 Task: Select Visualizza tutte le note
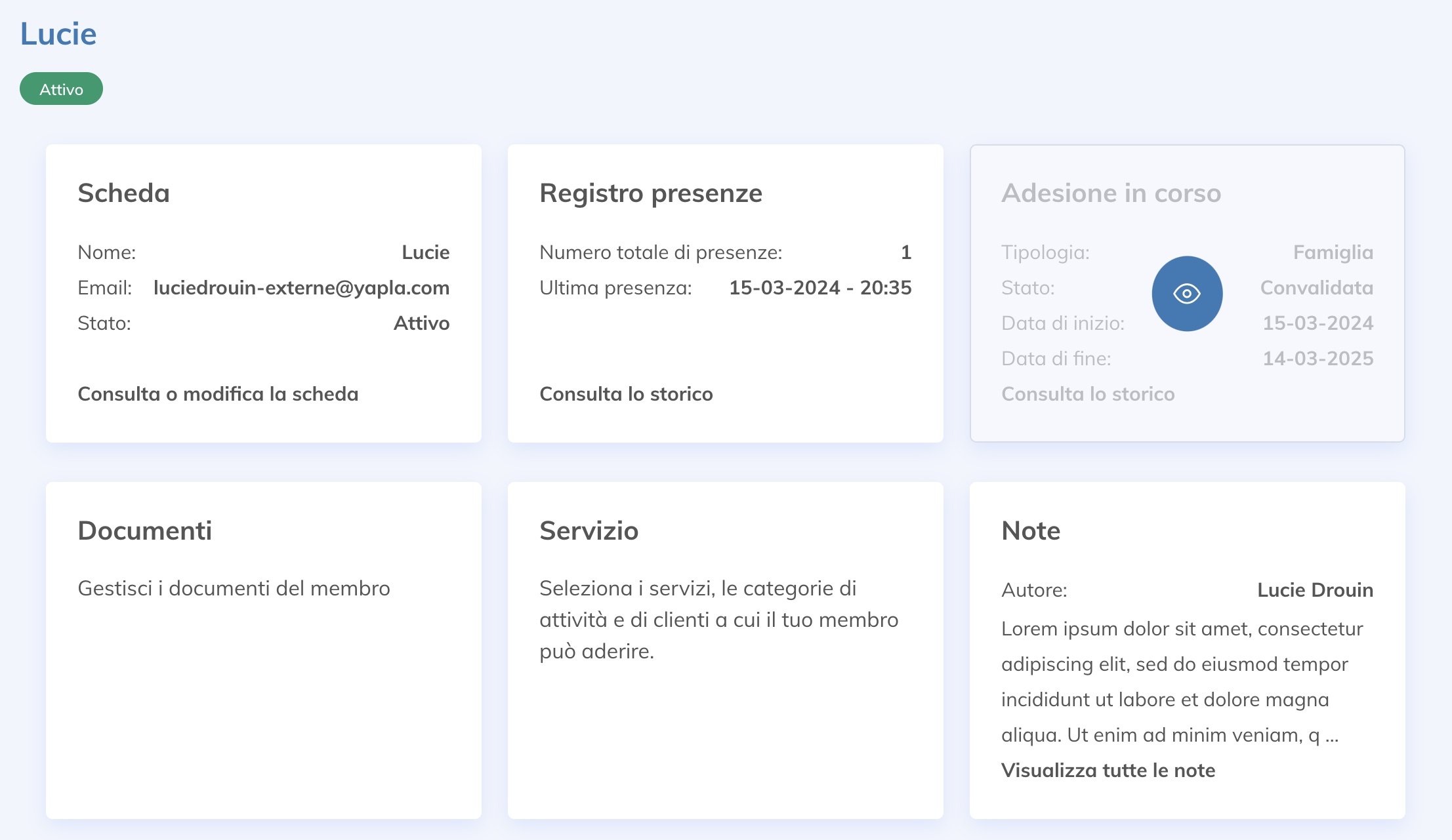[x=1108, y=770]
